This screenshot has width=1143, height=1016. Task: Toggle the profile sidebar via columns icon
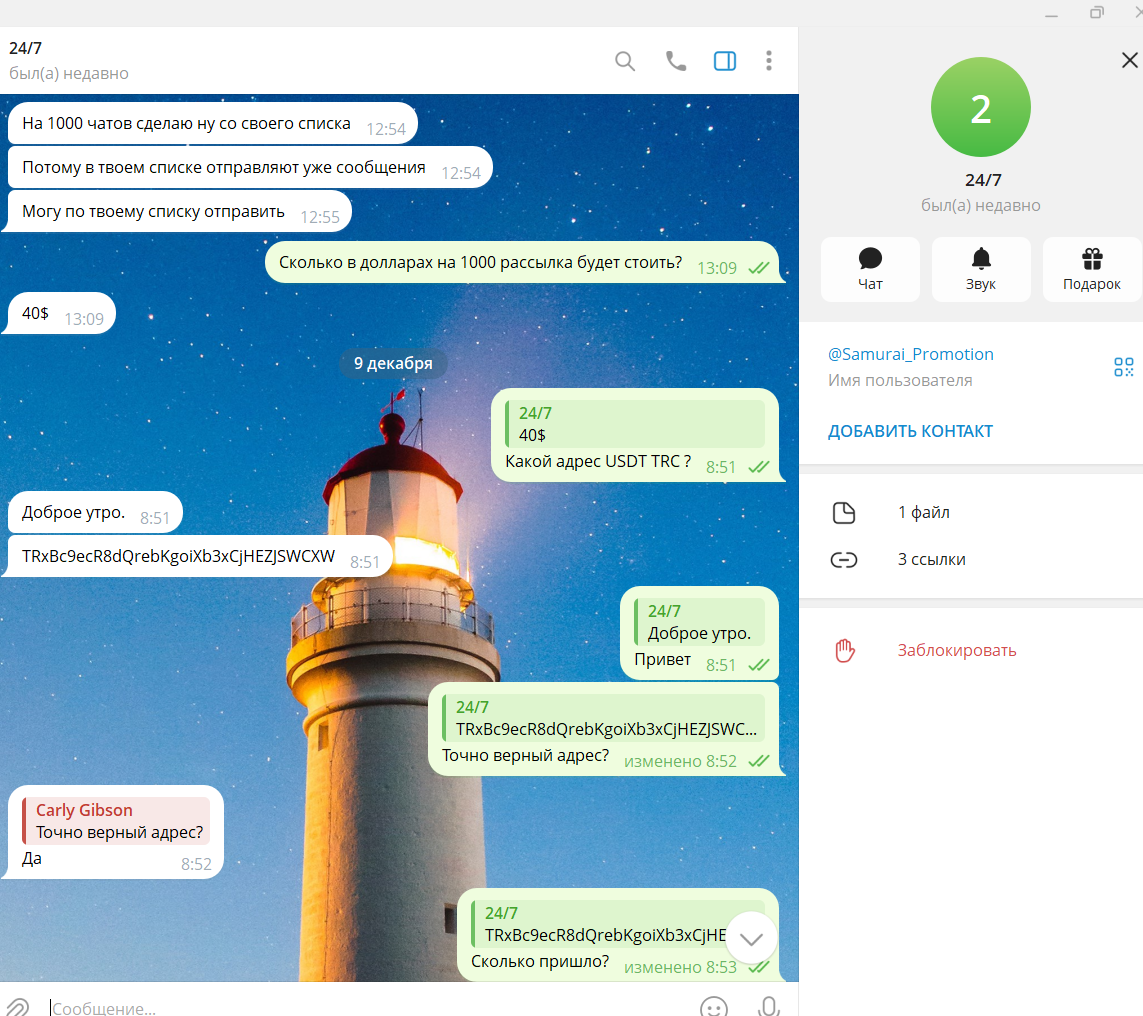click(724, 61)
